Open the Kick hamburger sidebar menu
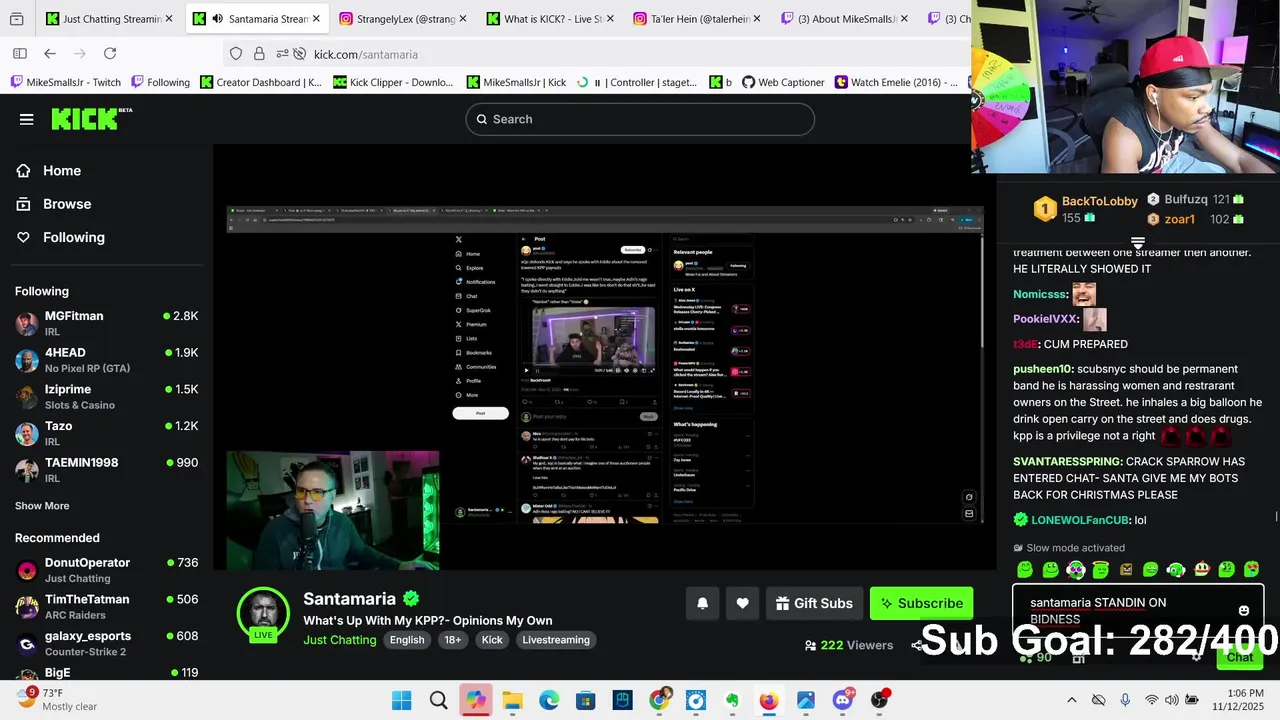This screenshot has width=1280, height=720. pos(27,119)
